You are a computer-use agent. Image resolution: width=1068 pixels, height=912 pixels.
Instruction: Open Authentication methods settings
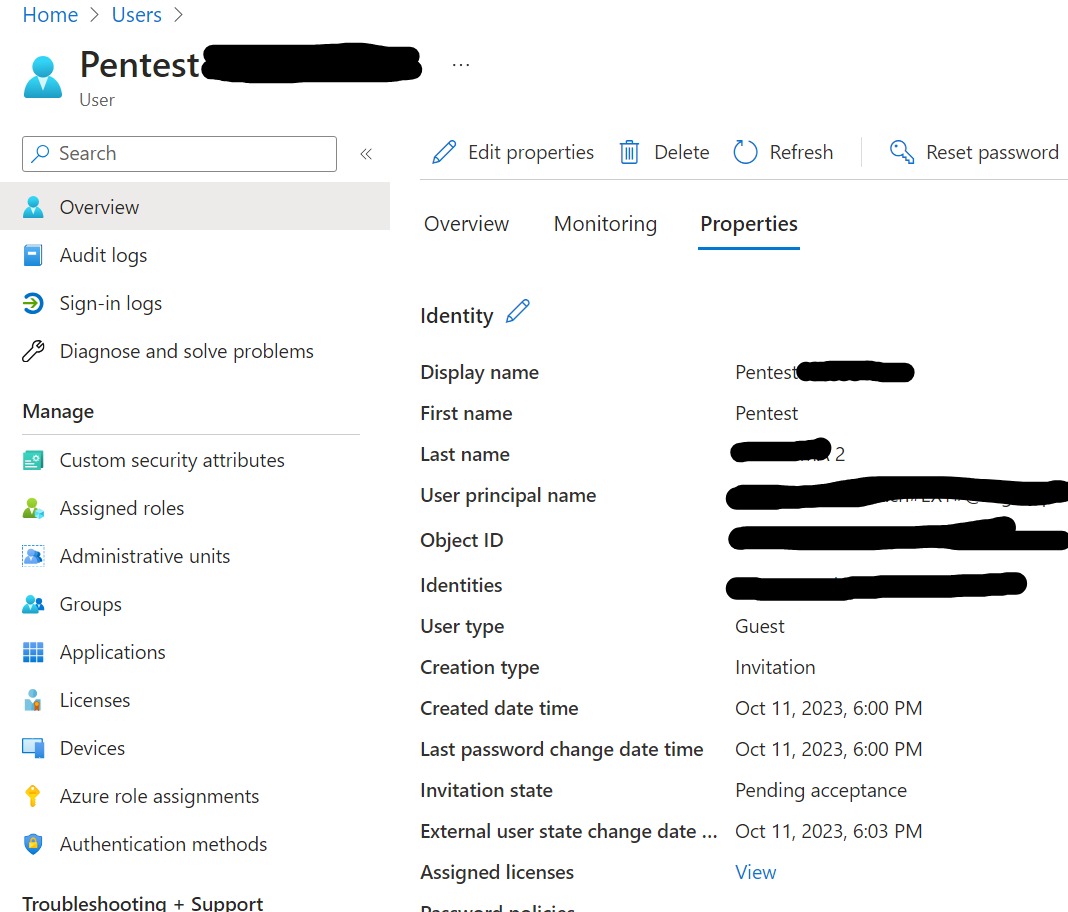[163, 844]
